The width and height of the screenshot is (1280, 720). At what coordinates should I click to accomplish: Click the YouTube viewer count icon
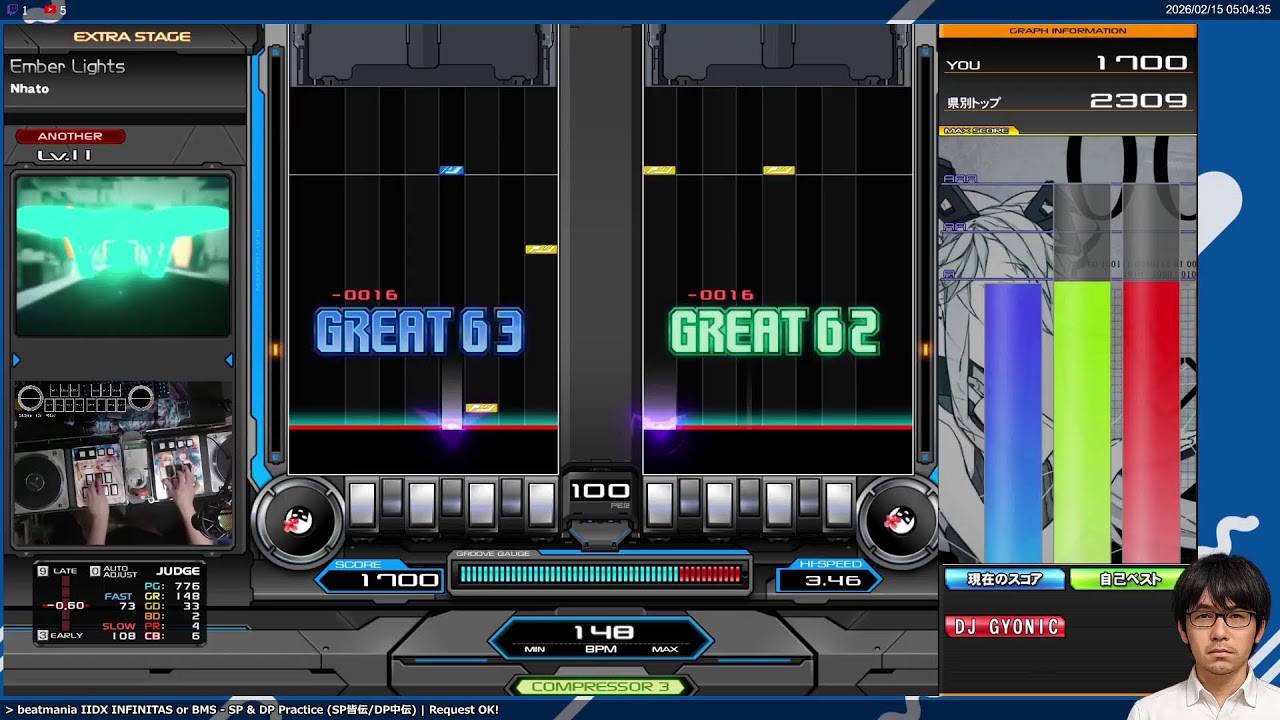pyautogui.click(x=50, y=10)
